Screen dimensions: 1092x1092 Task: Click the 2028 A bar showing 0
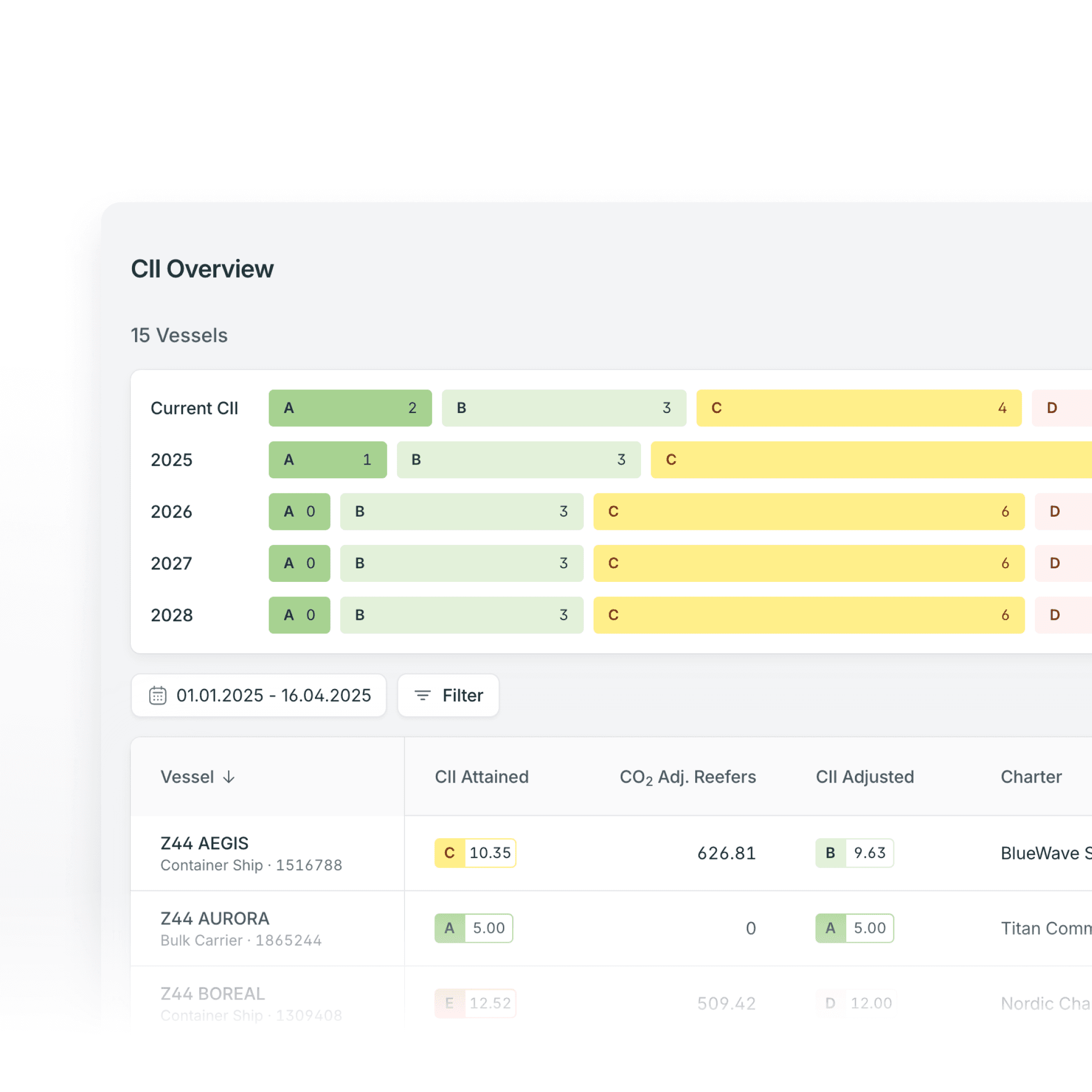click(x=300, y=615)
